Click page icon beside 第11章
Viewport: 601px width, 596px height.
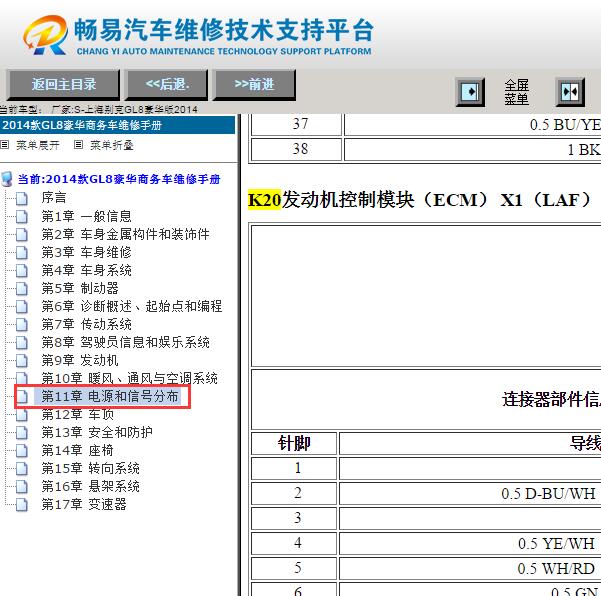coord(22,397)
